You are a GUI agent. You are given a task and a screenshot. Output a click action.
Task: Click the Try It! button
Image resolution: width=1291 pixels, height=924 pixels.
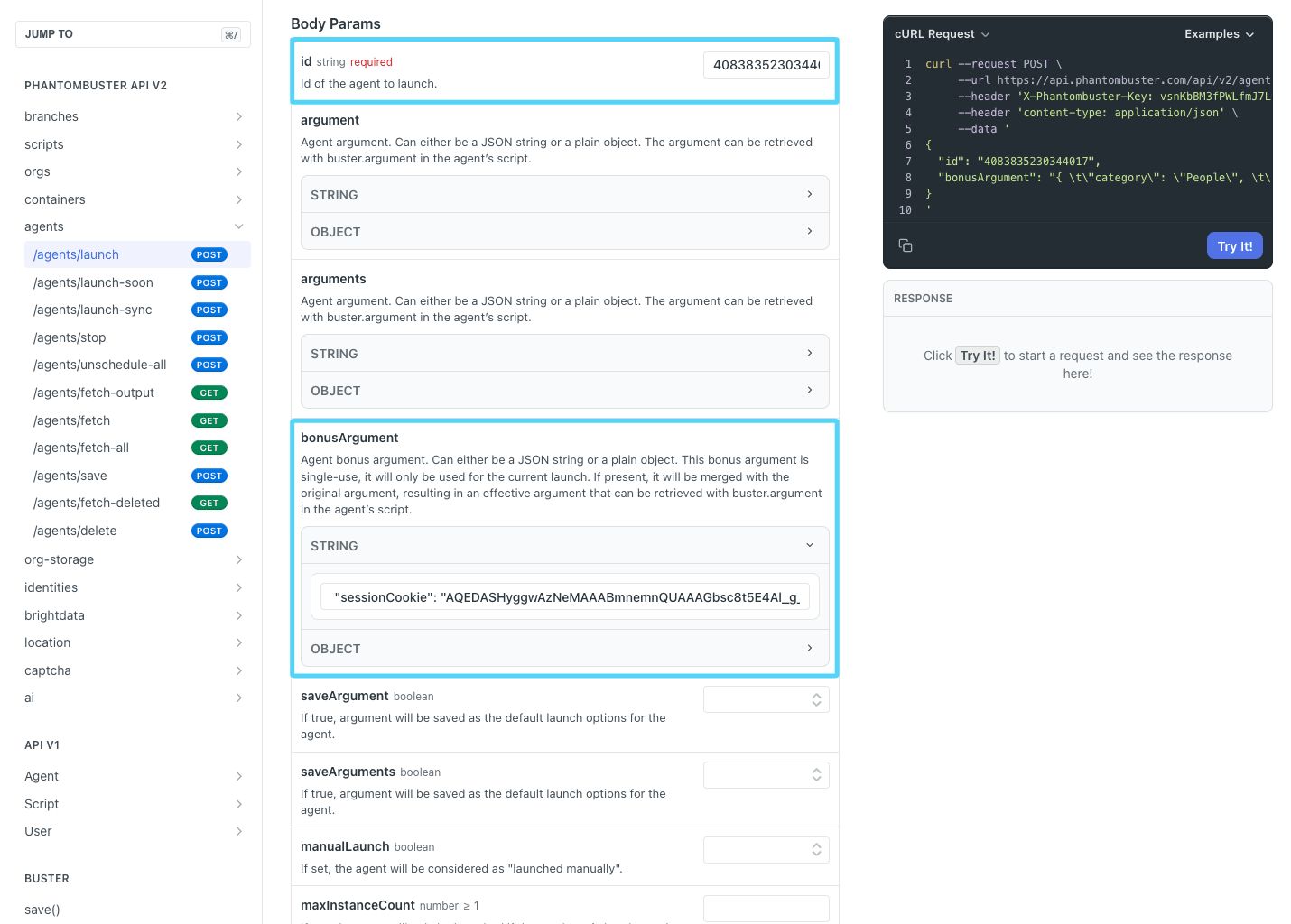pyautogui.click(x=1235, y=246)
